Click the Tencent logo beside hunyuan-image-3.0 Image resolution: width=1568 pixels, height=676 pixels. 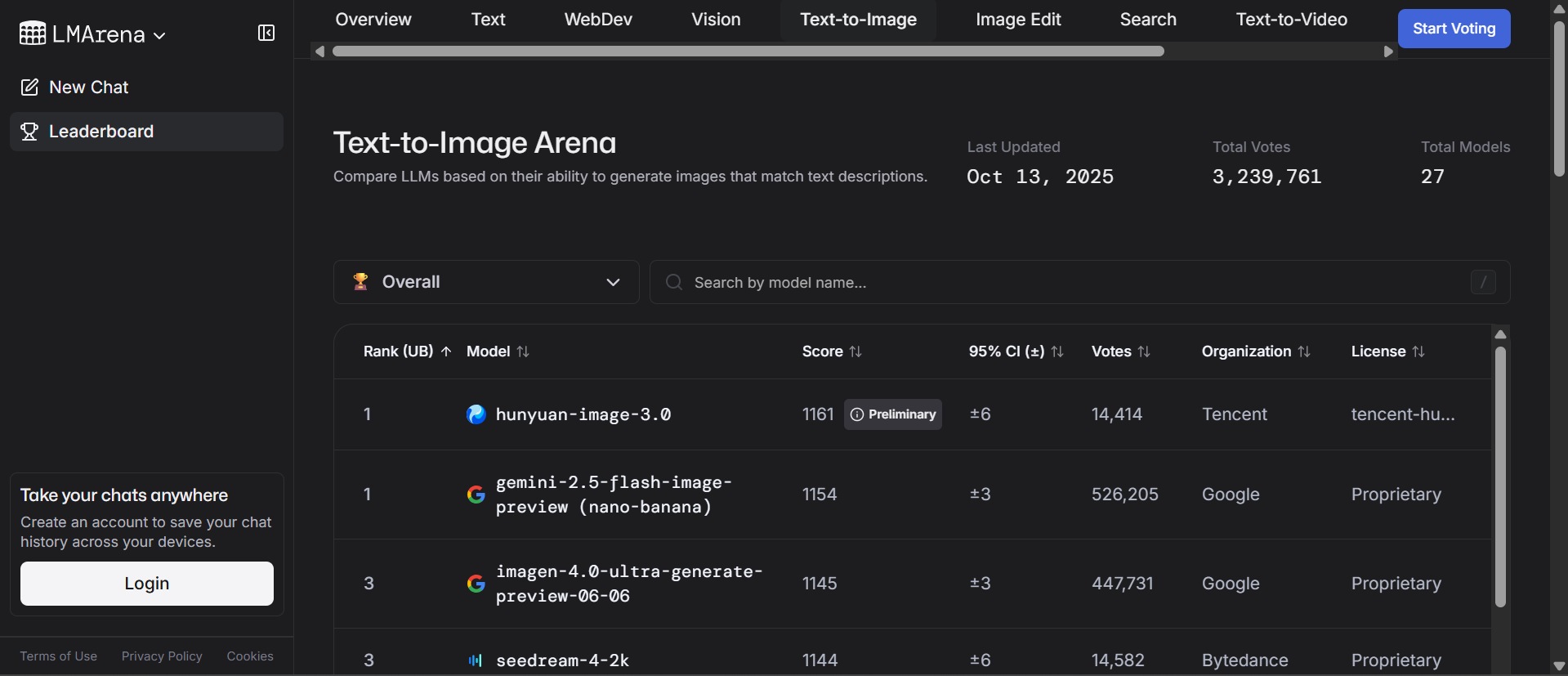pos(476,414)
